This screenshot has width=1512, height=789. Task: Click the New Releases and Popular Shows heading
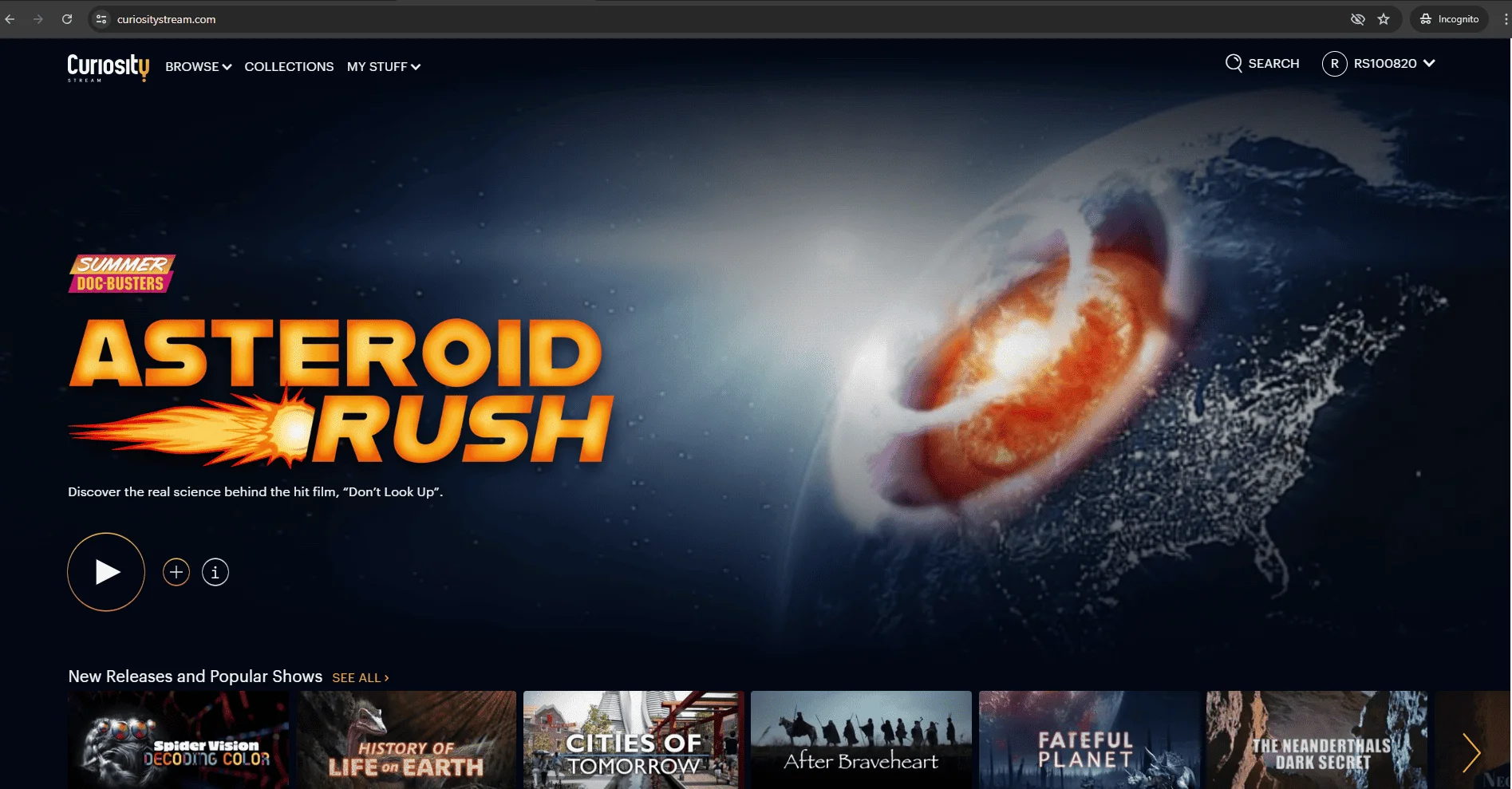coord(195,677)
